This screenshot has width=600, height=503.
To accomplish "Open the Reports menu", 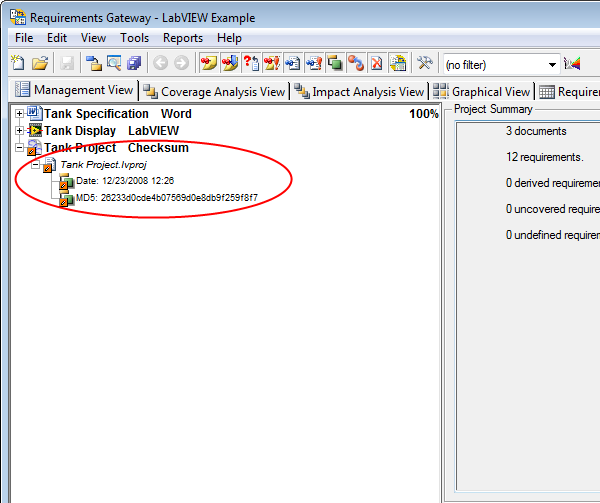I will 183,38.
